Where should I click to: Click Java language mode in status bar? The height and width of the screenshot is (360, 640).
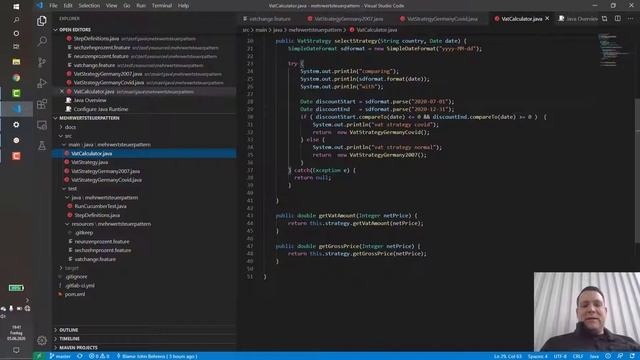(x=594, y=356)
